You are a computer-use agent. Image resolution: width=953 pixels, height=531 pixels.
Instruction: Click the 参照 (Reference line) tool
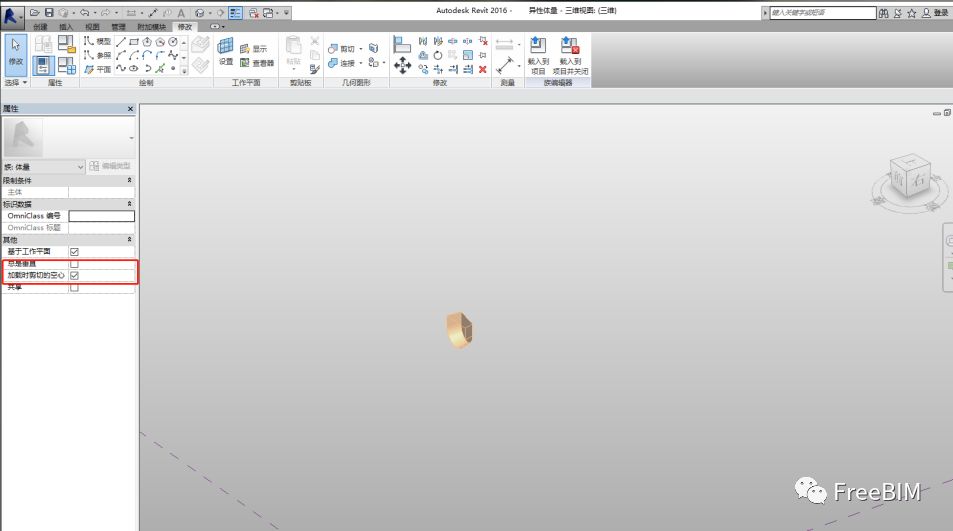[x=97, y=55]
